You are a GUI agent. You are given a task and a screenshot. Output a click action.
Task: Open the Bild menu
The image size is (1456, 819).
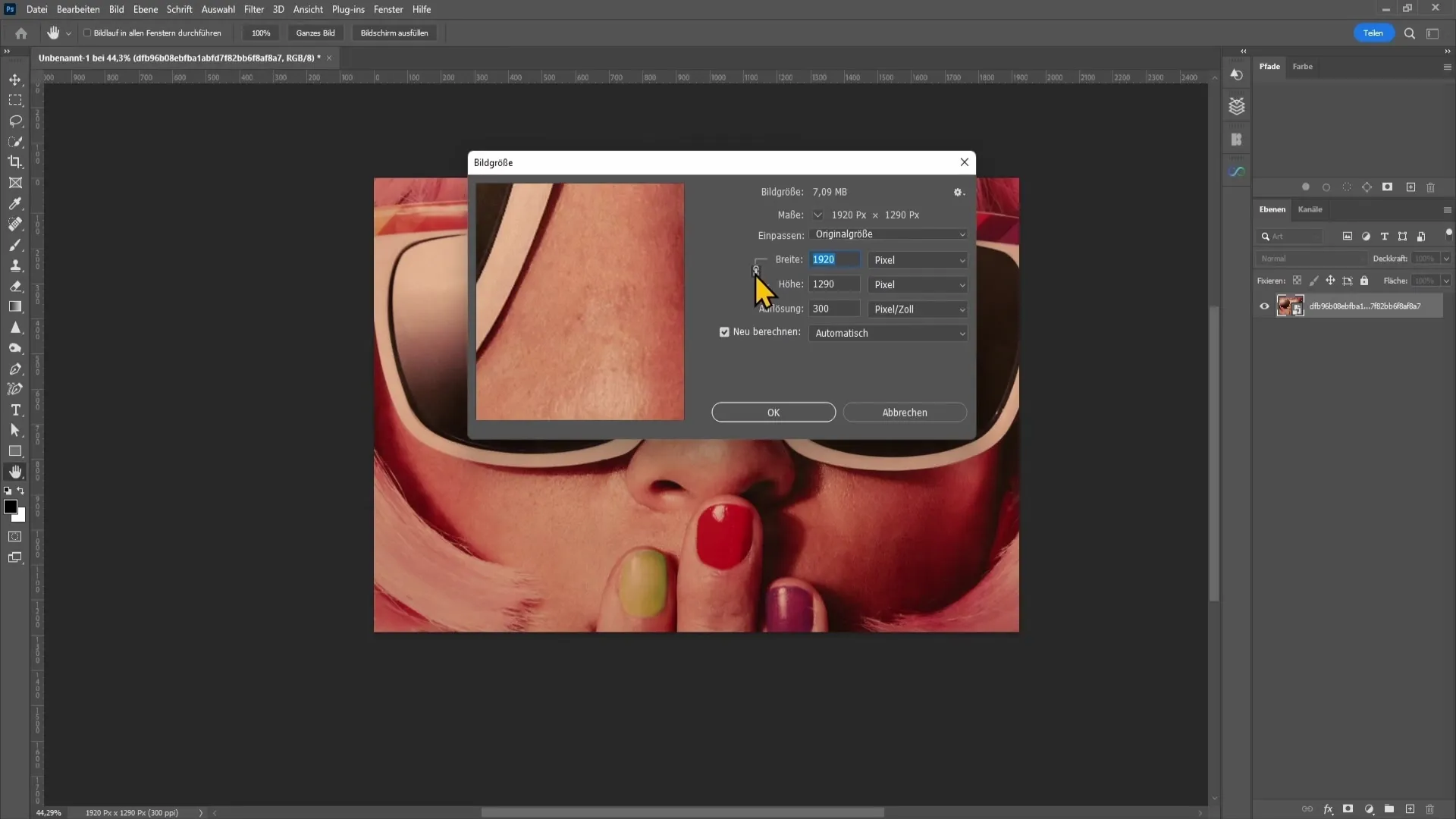[x=116, y=9]
